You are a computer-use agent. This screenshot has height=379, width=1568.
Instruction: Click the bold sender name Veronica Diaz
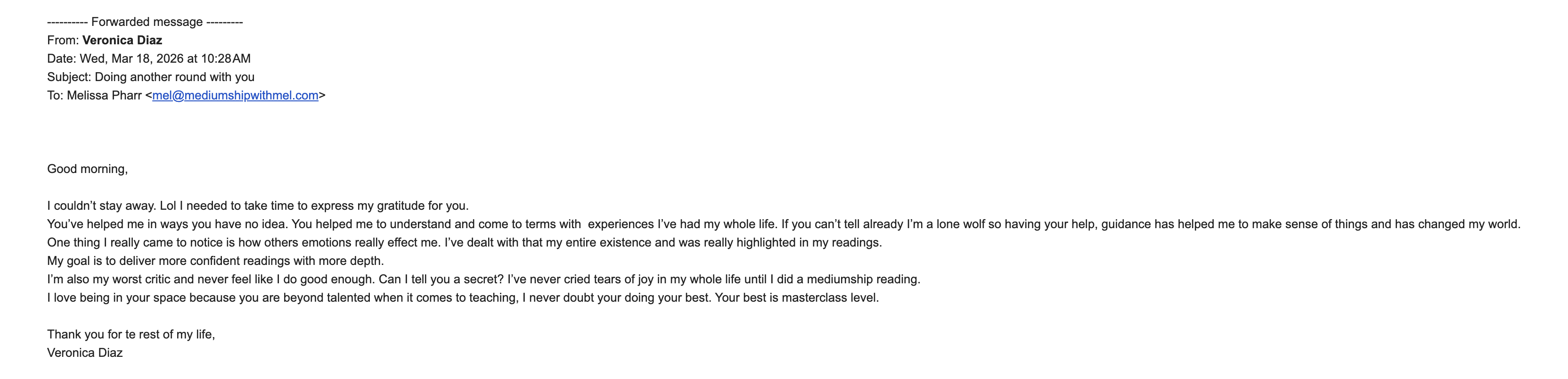coord(122,41)
